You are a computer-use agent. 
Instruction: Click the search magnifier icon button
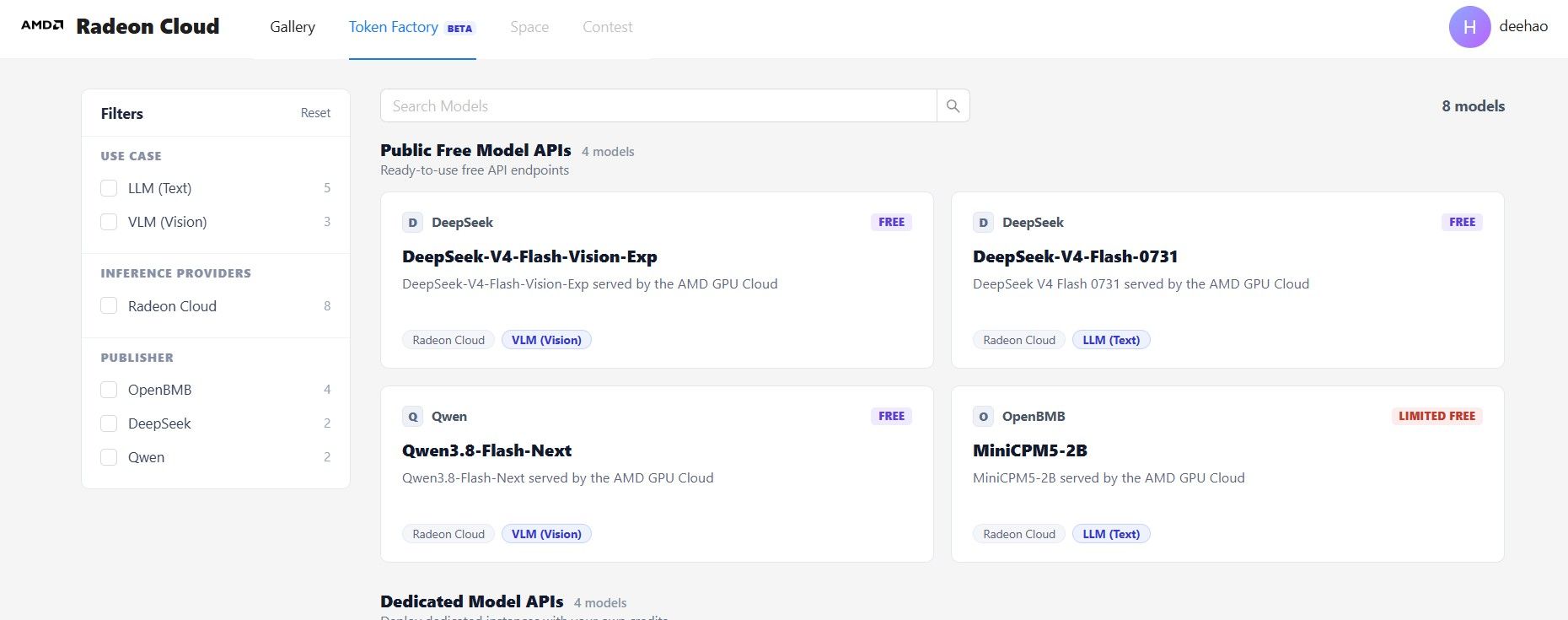click(x=953, y=106)
